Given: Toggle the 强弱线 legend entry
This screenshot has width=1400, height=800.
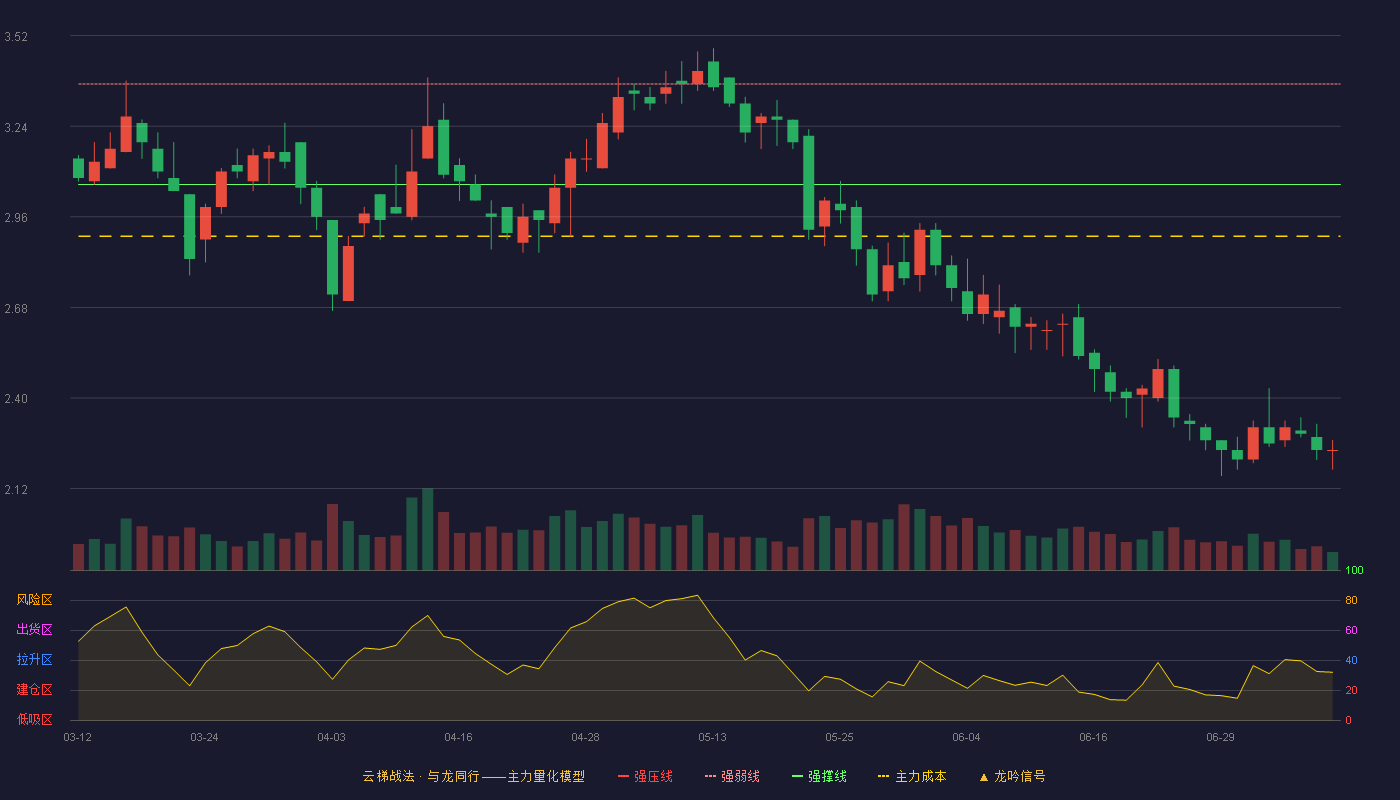Looking at the screenshot, I should point(732,776).
